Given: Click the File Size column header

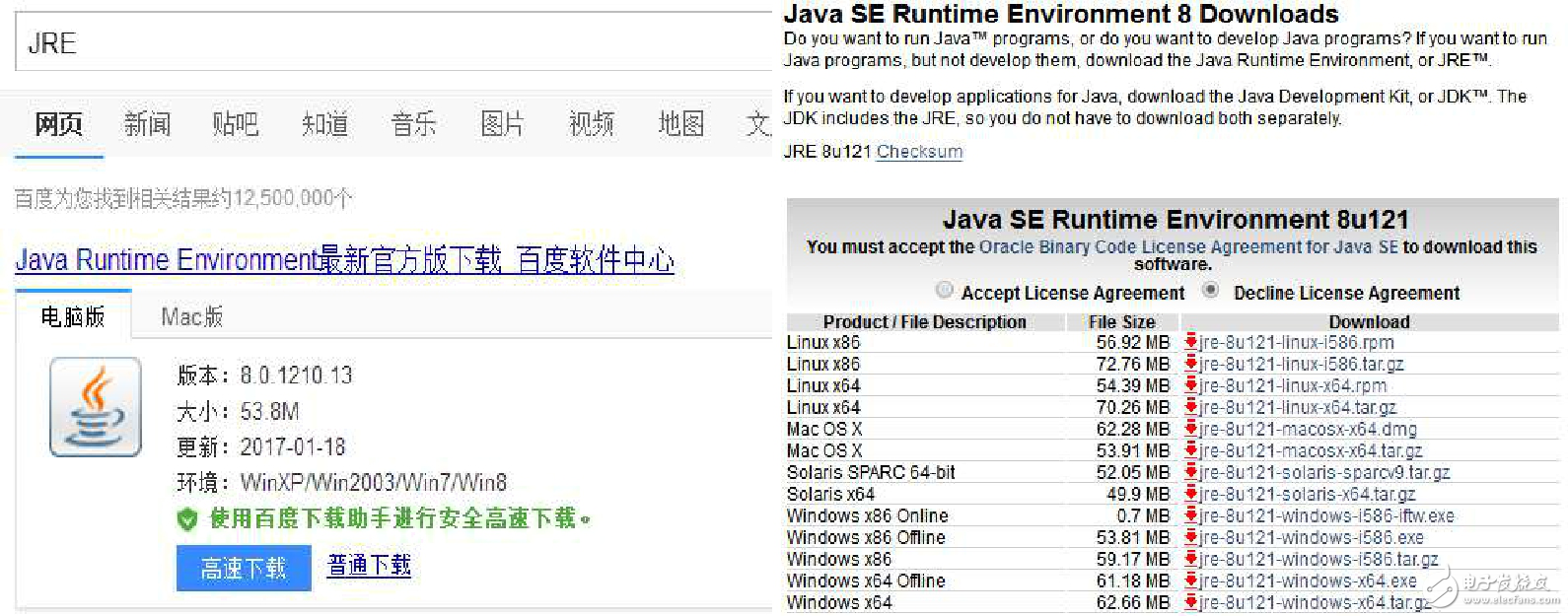Looking at the screenshot, I should pyautogui.click(x=1122, y=321).
